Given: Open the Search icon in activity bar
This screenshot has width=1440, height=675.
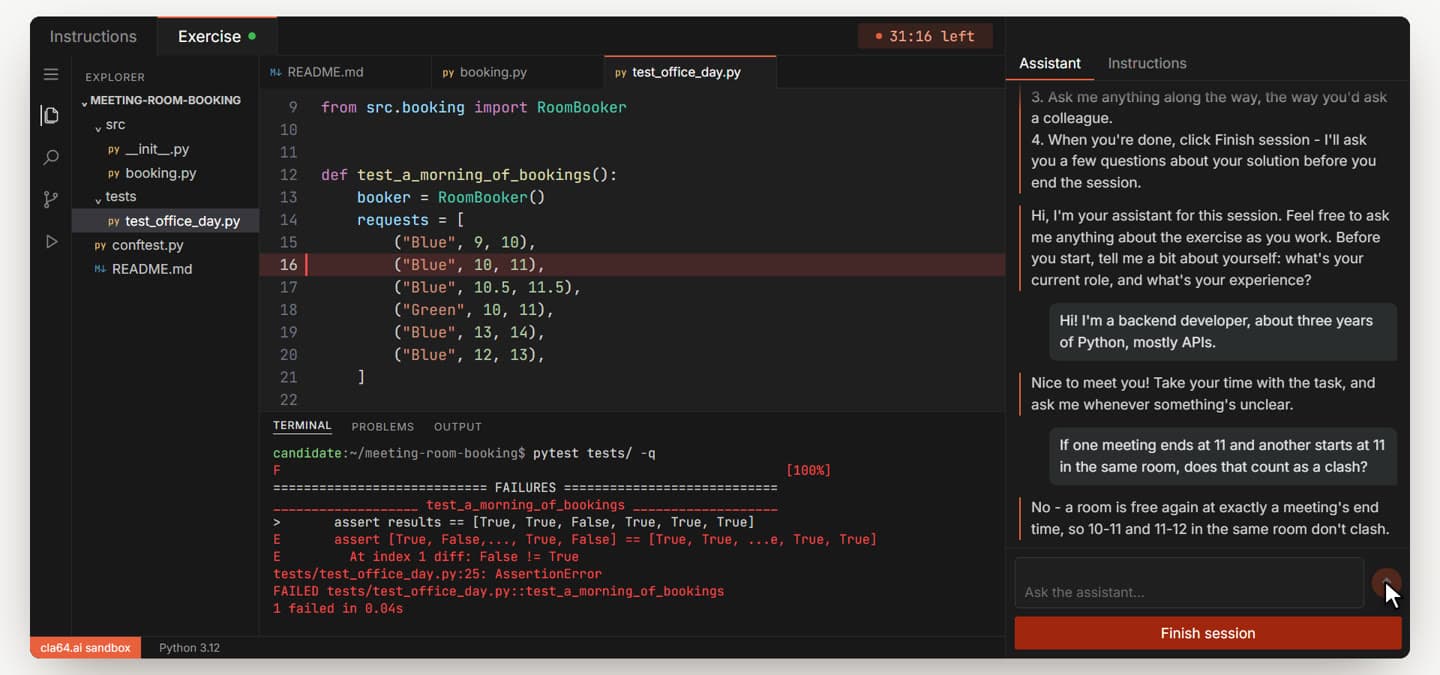Looking at the screenshot, I should pos(51,157).
